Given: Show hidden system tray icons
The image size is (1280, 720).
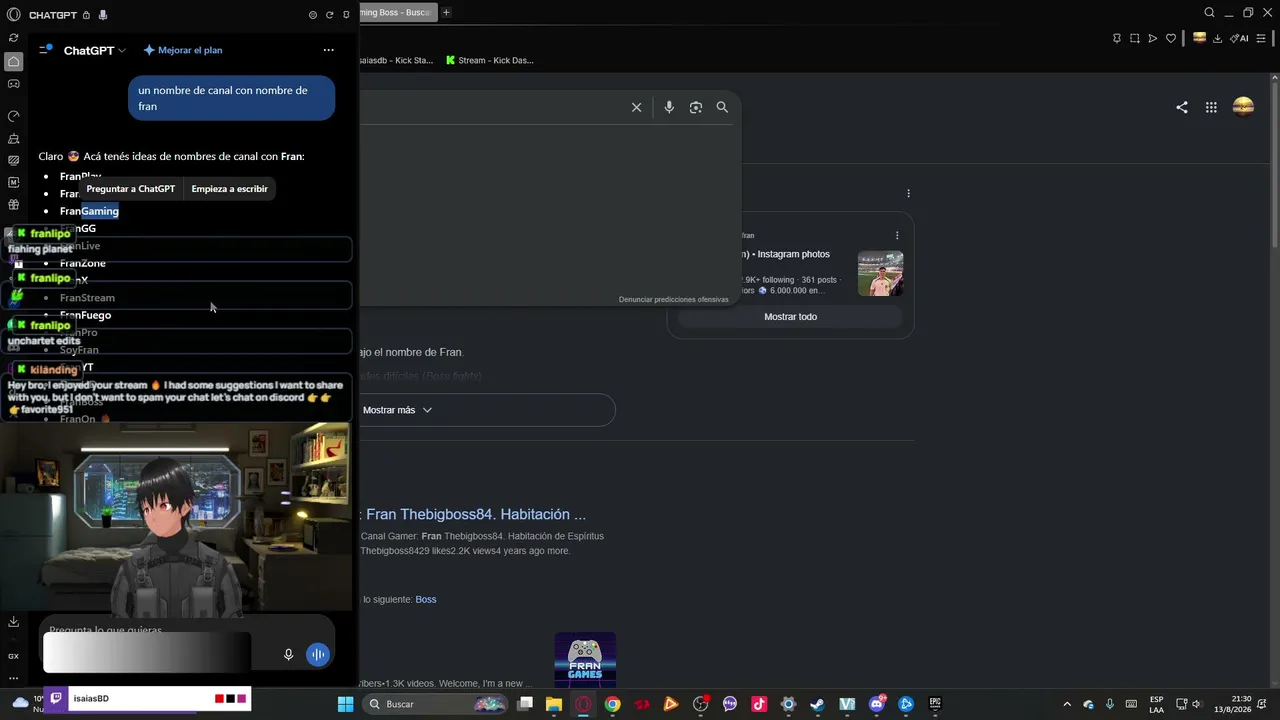Looking at the screenshot, I should pos(1067,704).
